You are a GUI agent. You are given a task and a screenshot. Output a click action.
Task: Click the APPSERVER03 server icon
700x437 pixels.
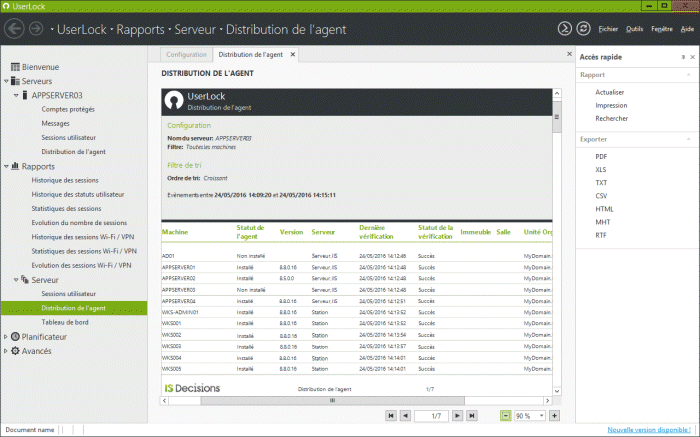click(x=25, y=95)
